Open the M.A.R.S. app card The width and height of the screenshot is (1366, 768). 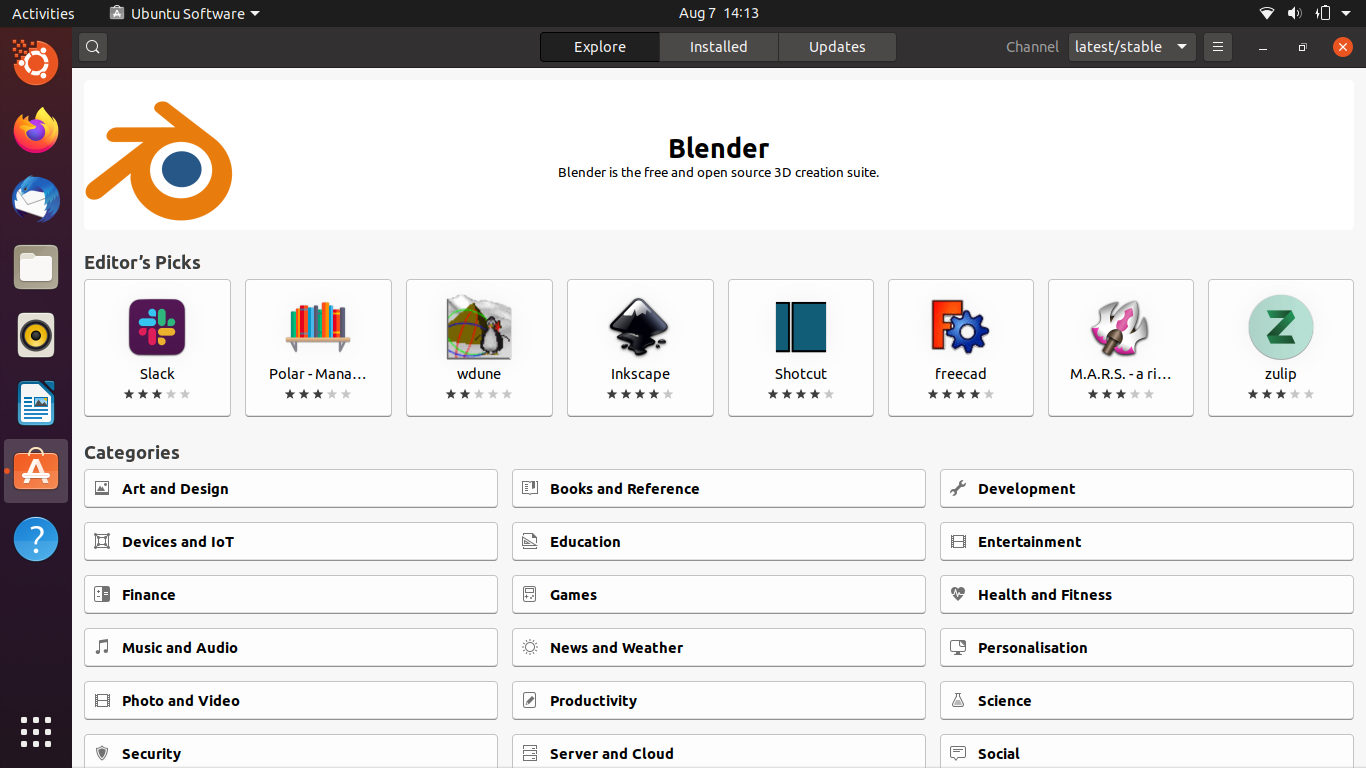1121,347
